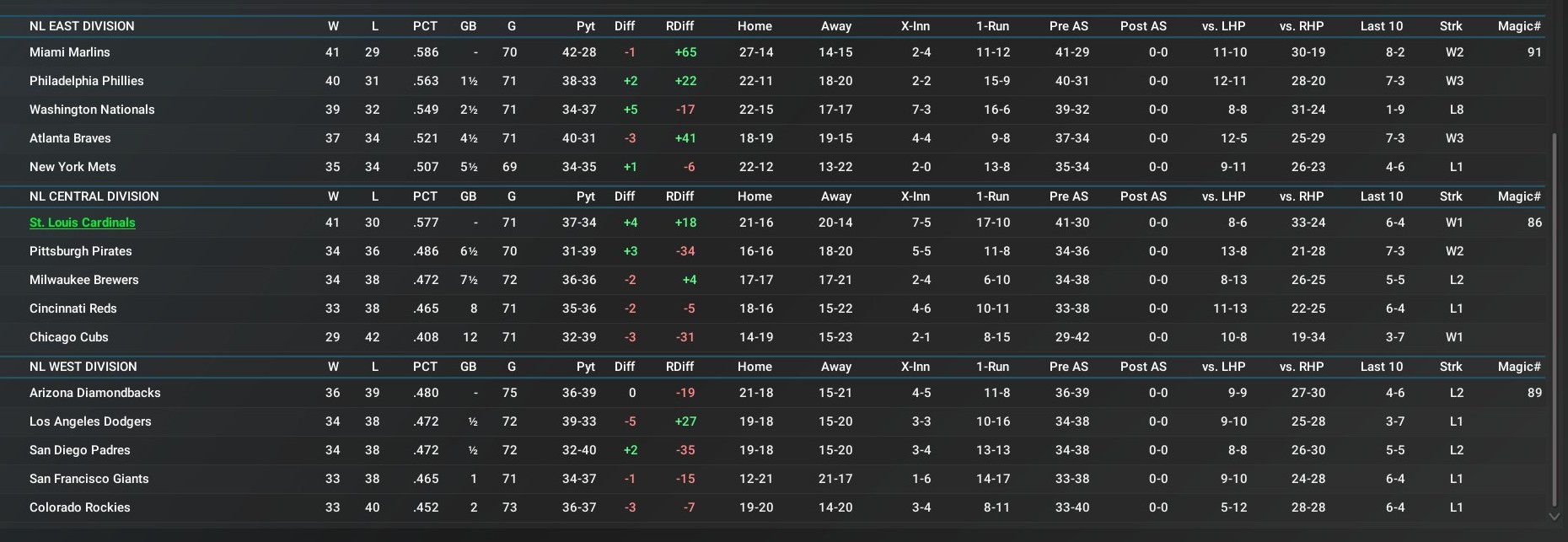1568x542 pixels.
Task: Open the St. Louis Cardinals team link
Action: coord(83,223)
